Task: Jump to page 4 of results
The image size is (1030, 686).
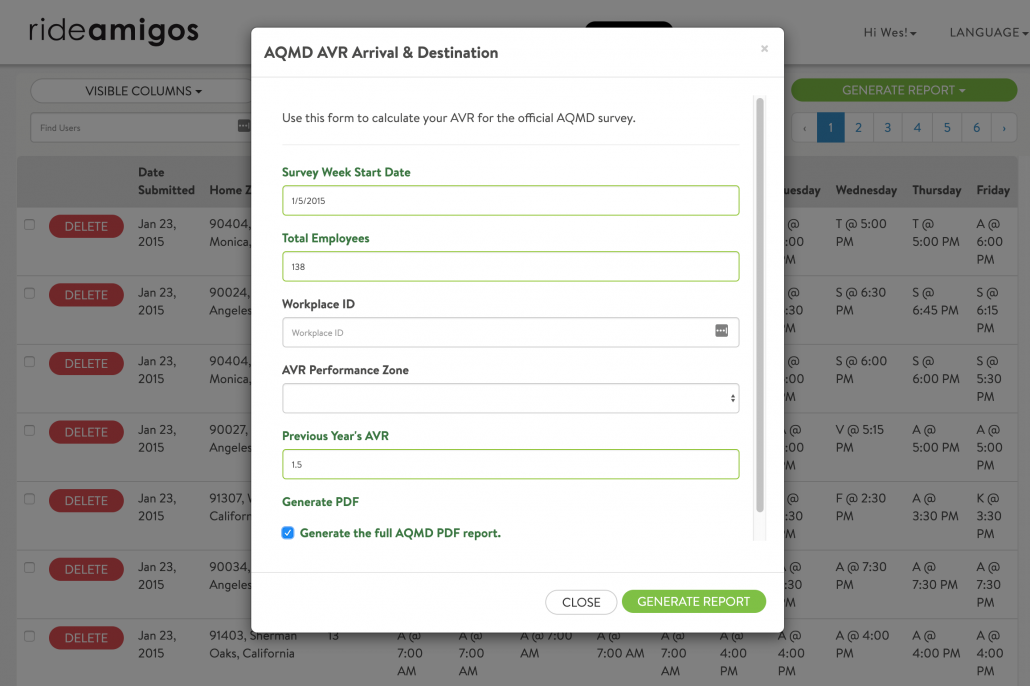Action: coord(917,127)
